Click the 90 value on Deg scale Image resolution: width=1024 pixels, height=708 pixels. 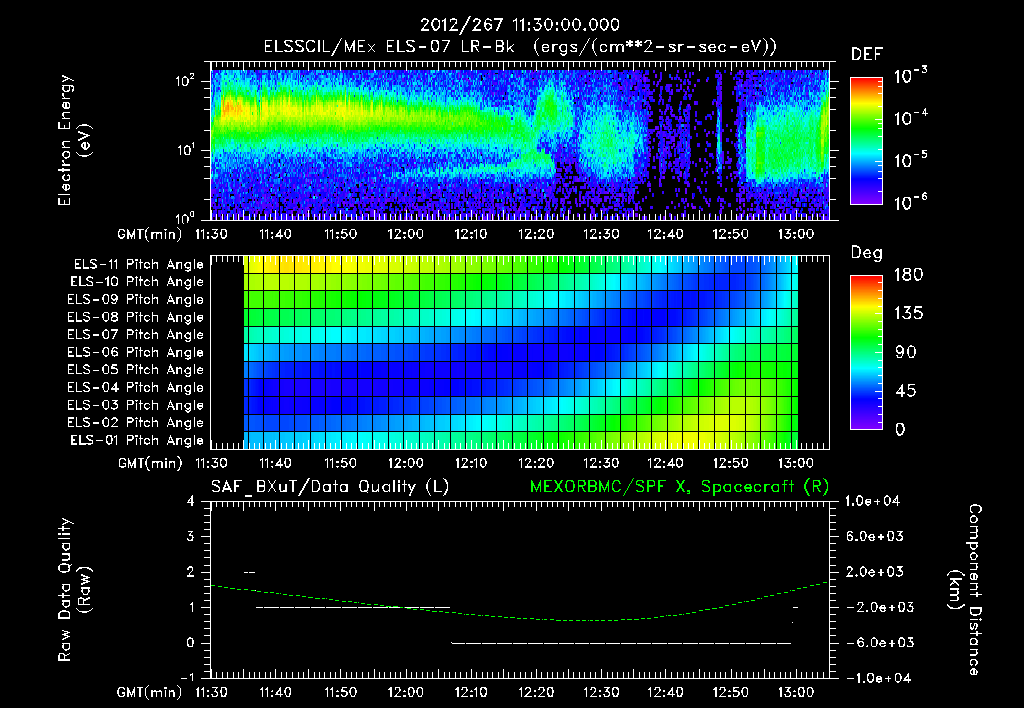tap(905, 353)
